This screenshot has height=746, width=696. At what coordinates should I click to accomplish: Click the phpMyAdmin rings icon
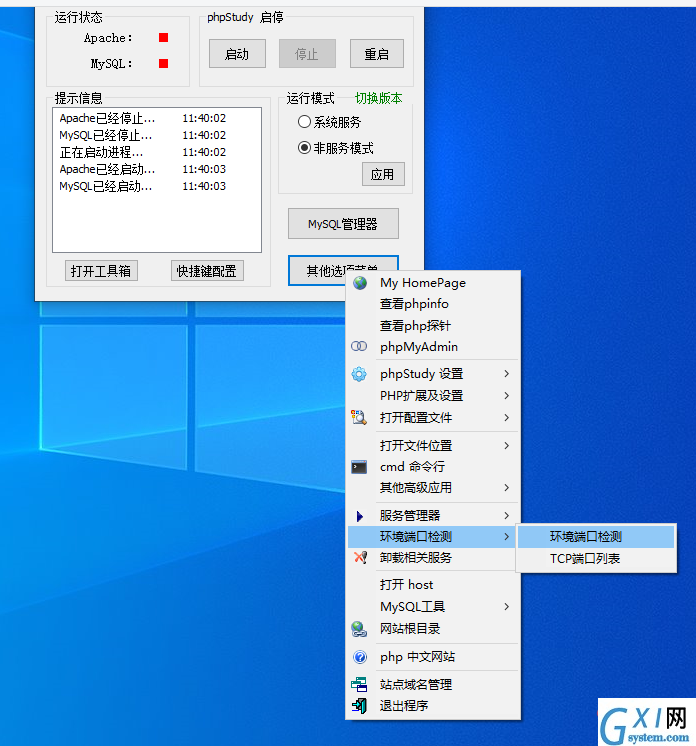point(359,346)
